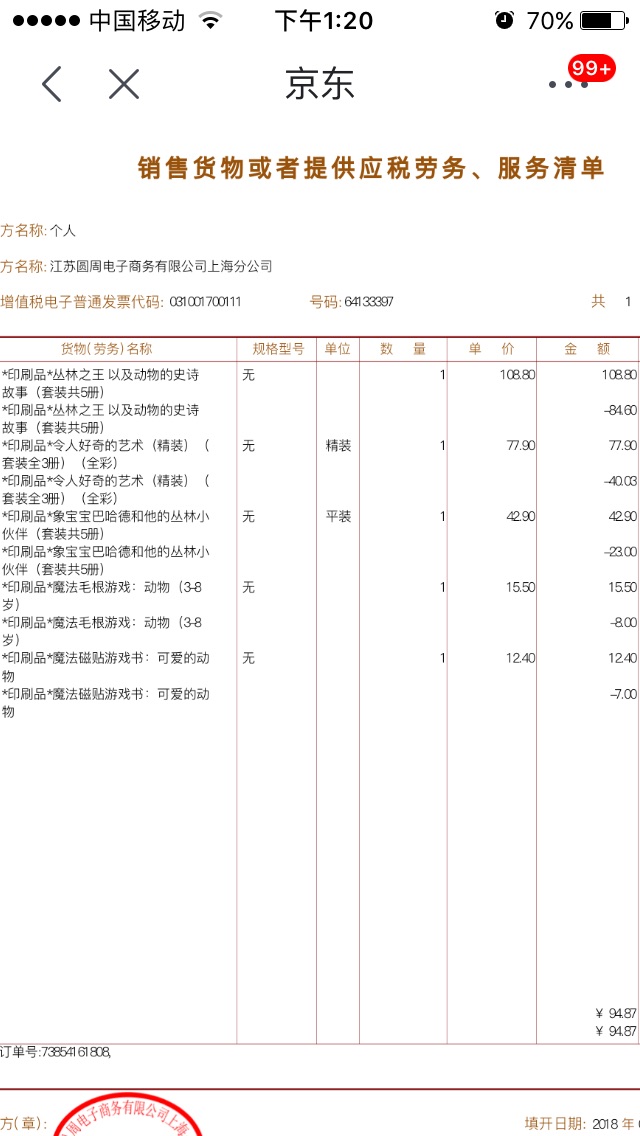This screenshot has height=1136, width=640.
Task: Select the 77.90 value in the 金额 column
Action: pos(623,446)
